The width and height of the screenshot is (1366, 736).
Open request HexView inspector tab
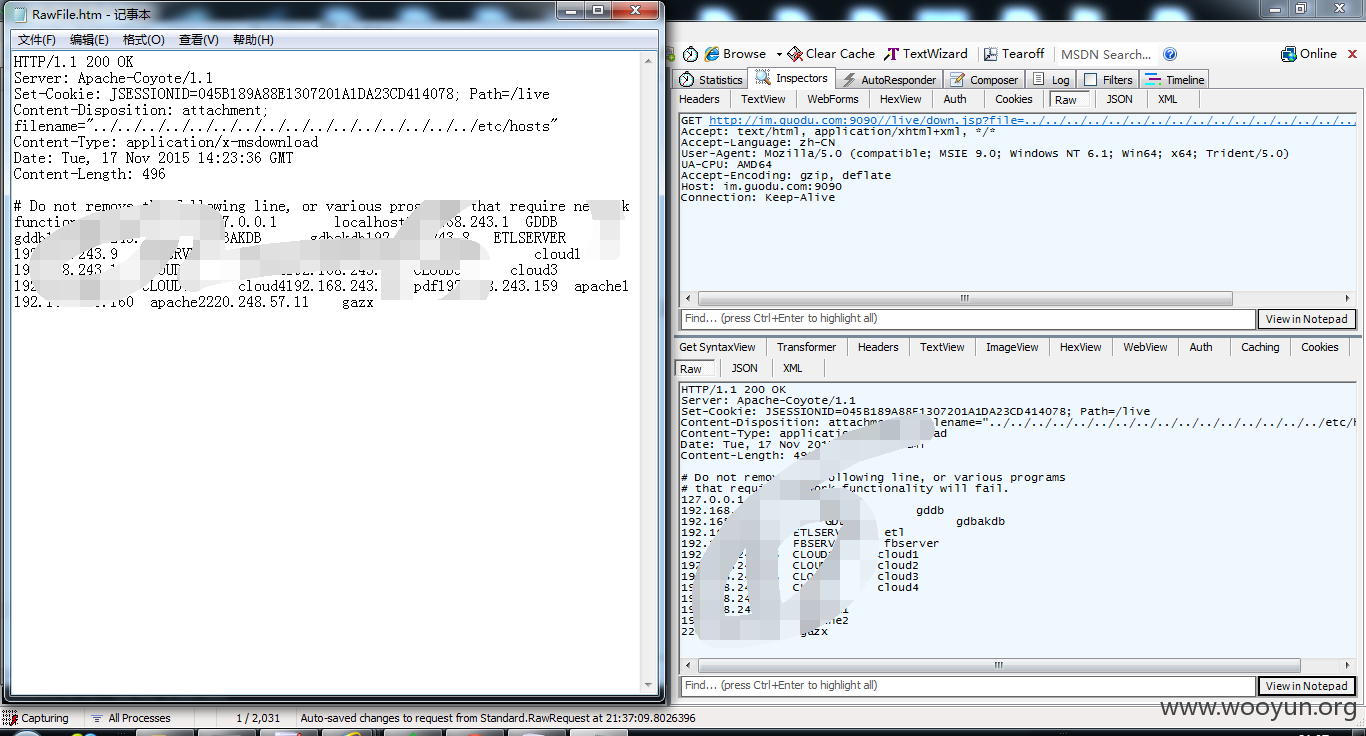tap(900, 99)
